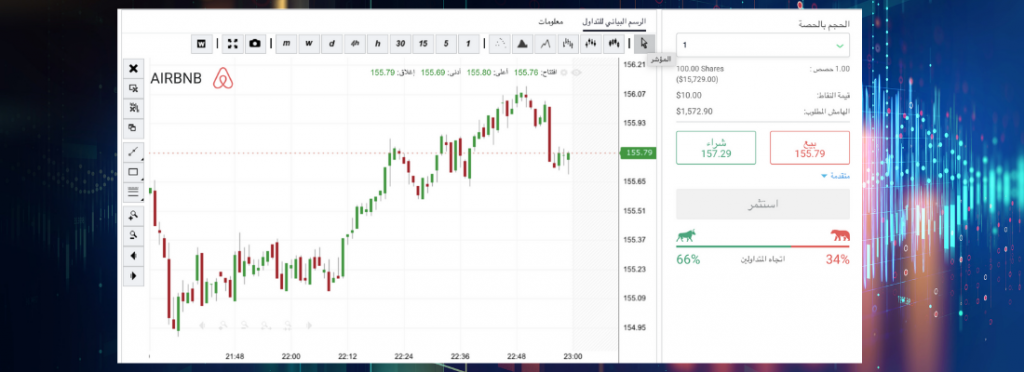The width and height of the screenshot is (1024, 372).
Task: Take a chart snapshot with camera icon
Action: coord(255,44)
